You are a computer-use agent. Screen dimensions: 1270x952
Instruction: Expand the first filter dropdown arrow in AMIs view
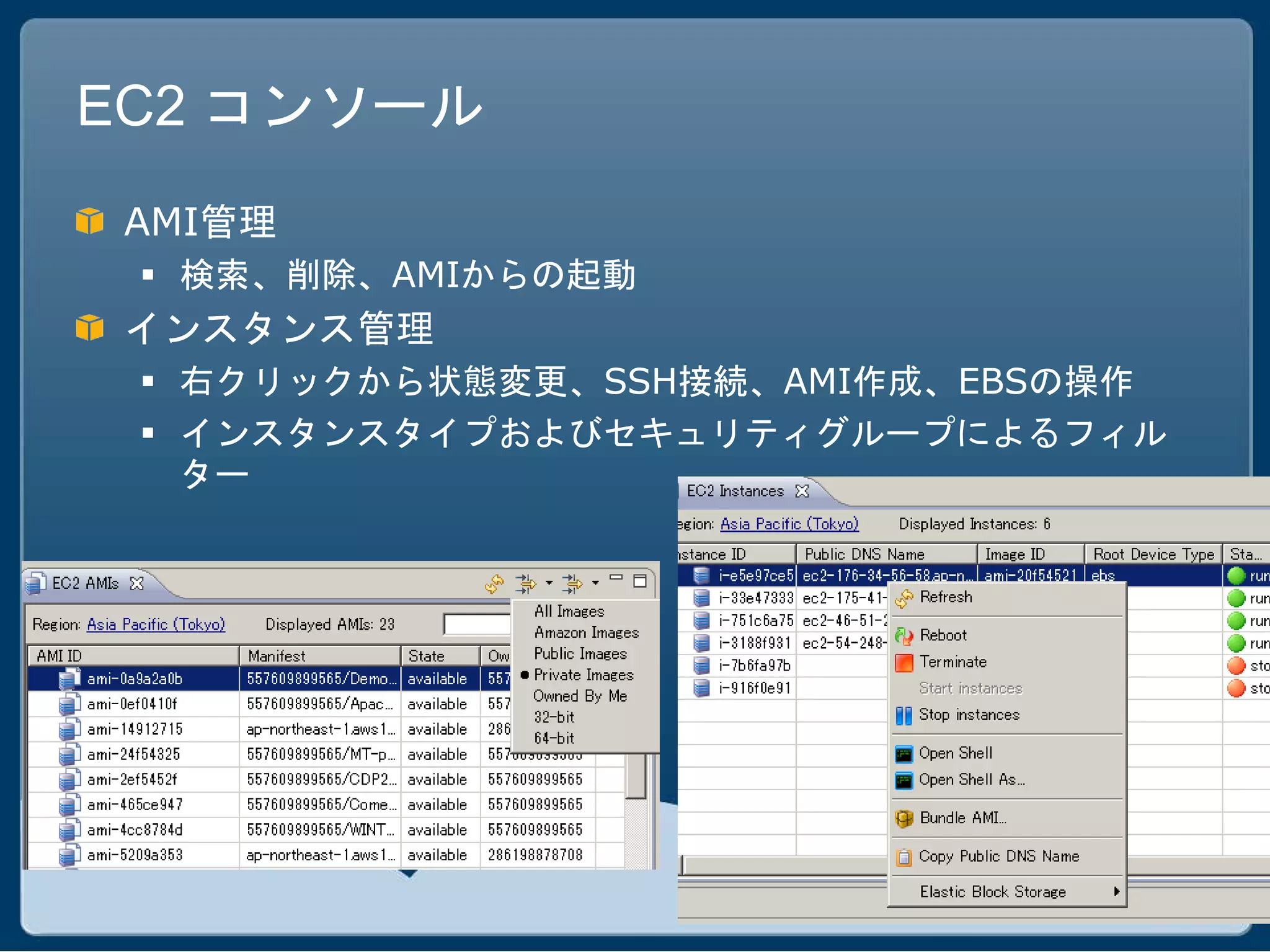pos(549,583)
